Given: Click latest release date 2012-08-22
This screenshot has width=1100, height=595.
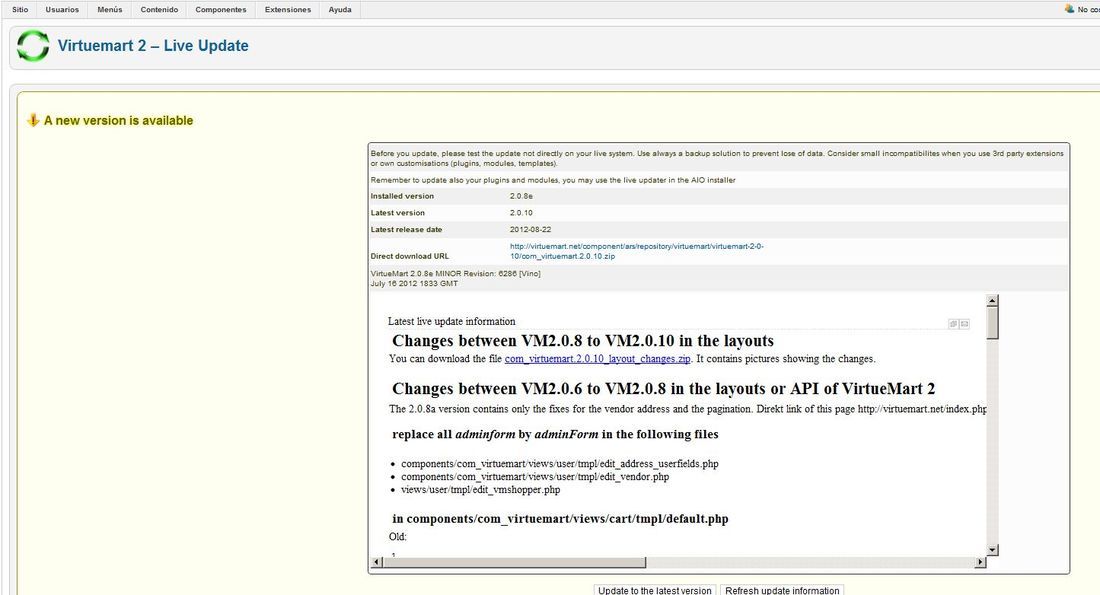Looking at the screenshot, I should 530,229.
